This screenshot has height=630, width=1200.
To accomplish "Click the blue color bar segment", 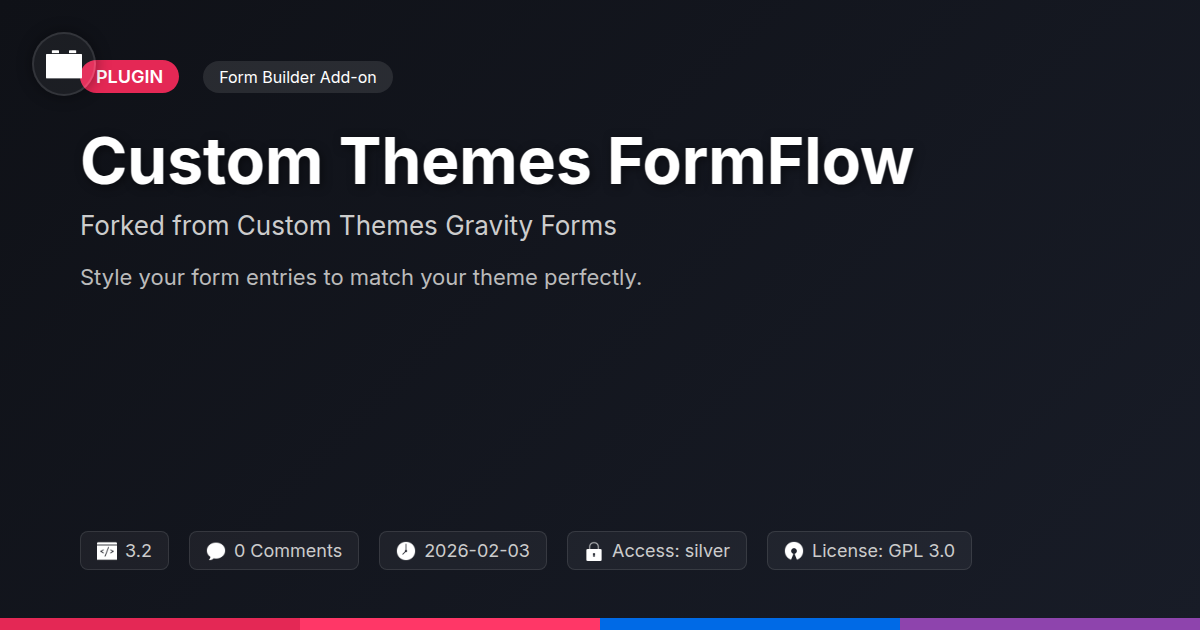I will pos(750,624).
